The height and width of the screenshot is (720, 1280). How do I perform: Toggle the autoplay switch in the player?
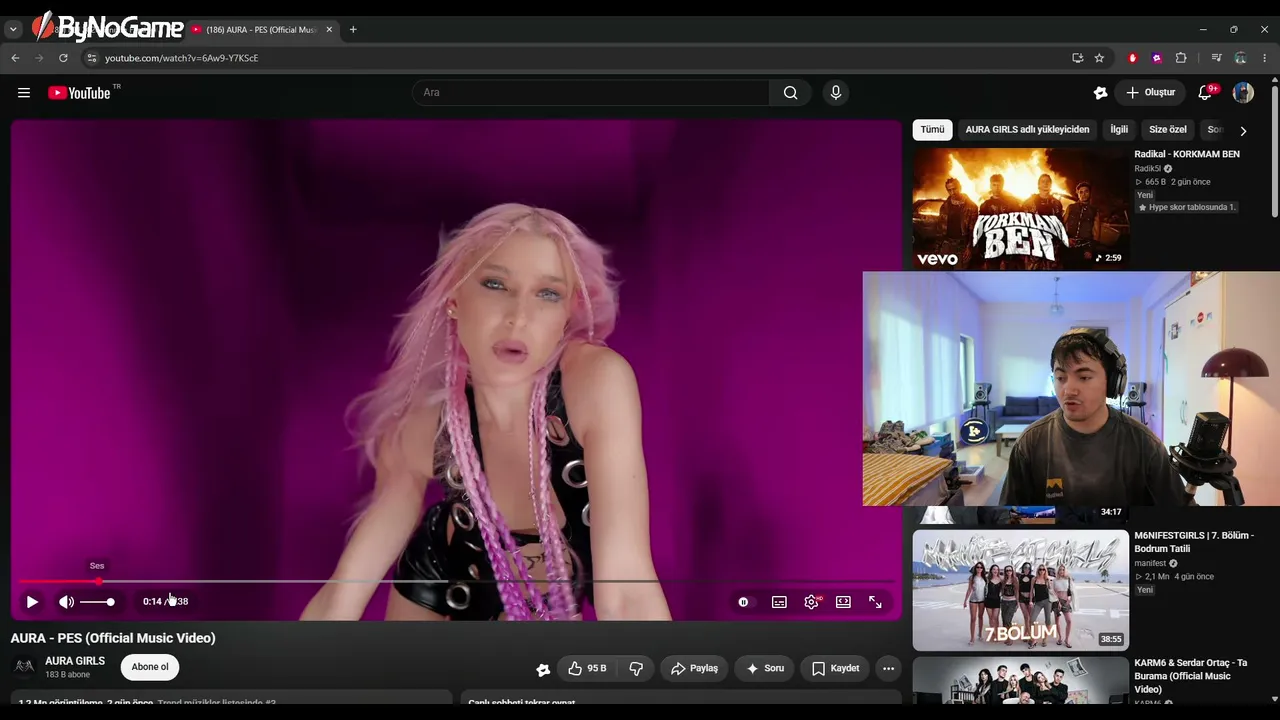[x=743, y=602]
